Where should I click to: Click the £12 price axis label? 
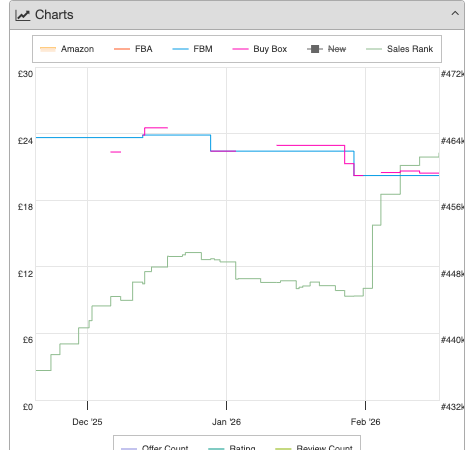click(25, 274)
